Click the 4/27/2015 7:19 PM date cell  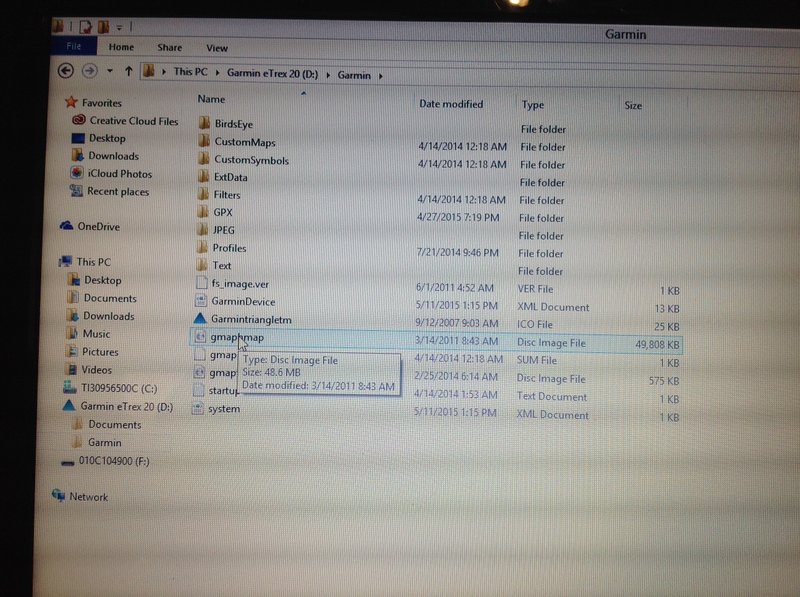click(458, 217)
